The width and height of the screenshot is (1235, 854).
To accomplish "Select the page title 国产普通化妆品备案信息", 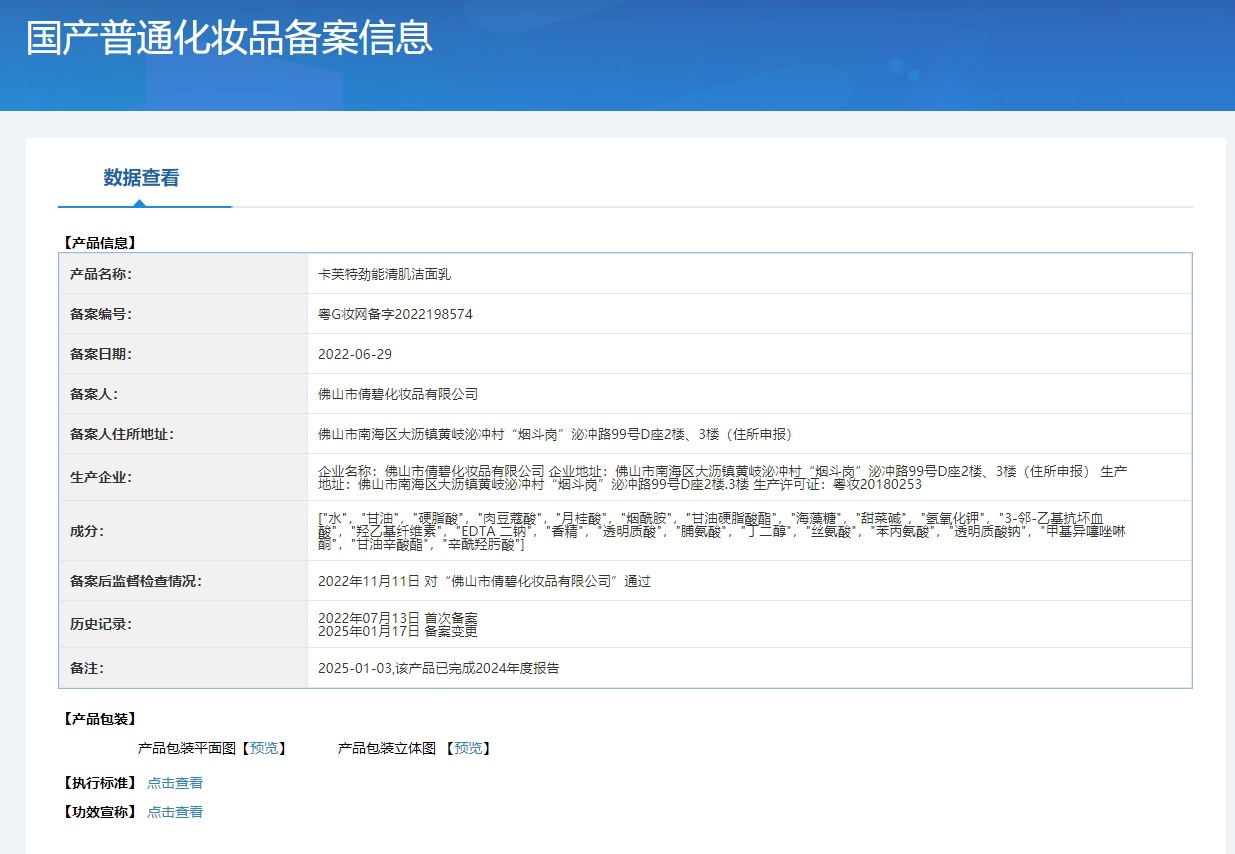I will [229, 38].
